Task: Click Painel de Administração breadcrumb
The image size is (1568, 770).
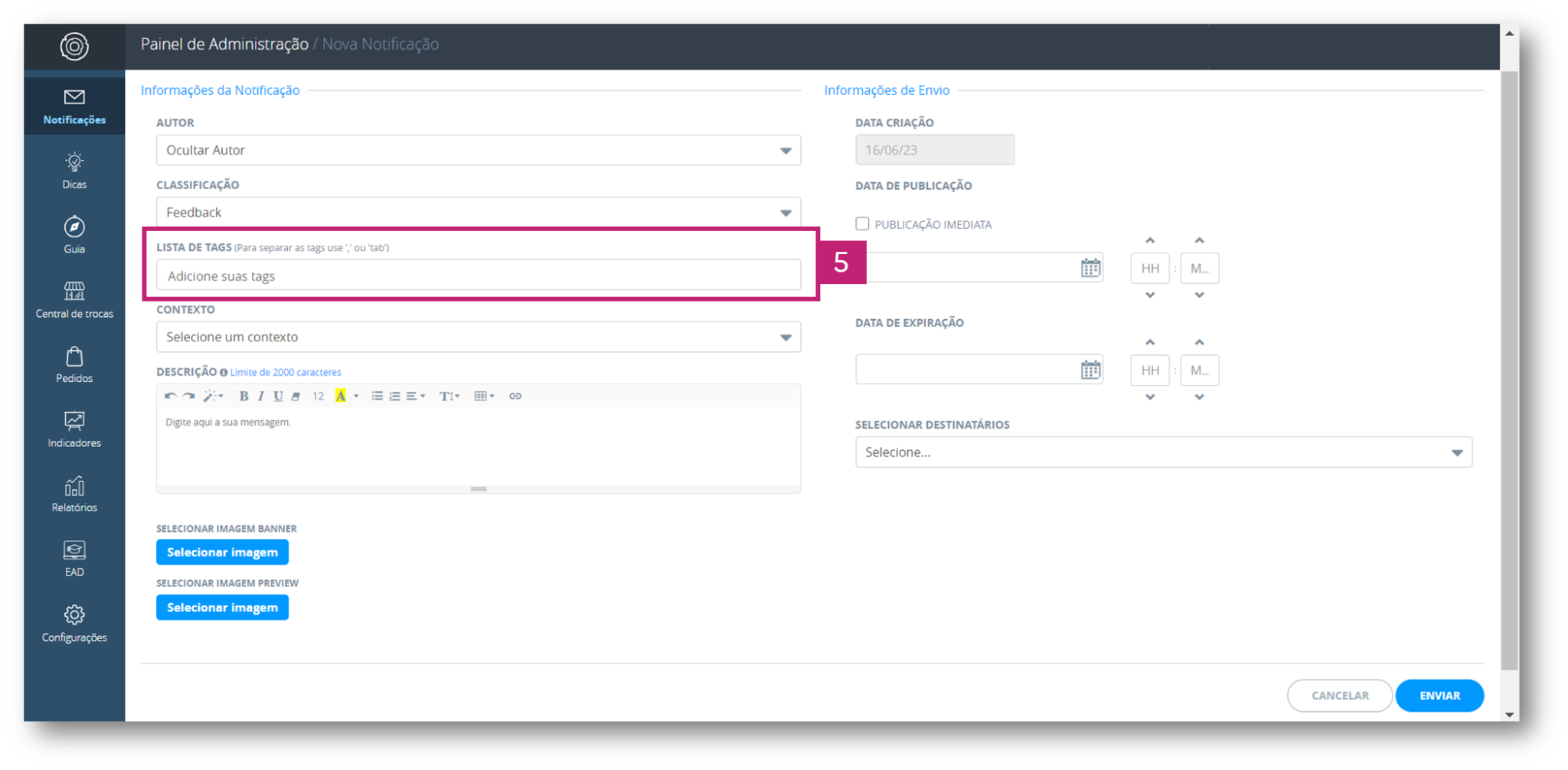Action: pyautogui.click(x=224, y=44)
